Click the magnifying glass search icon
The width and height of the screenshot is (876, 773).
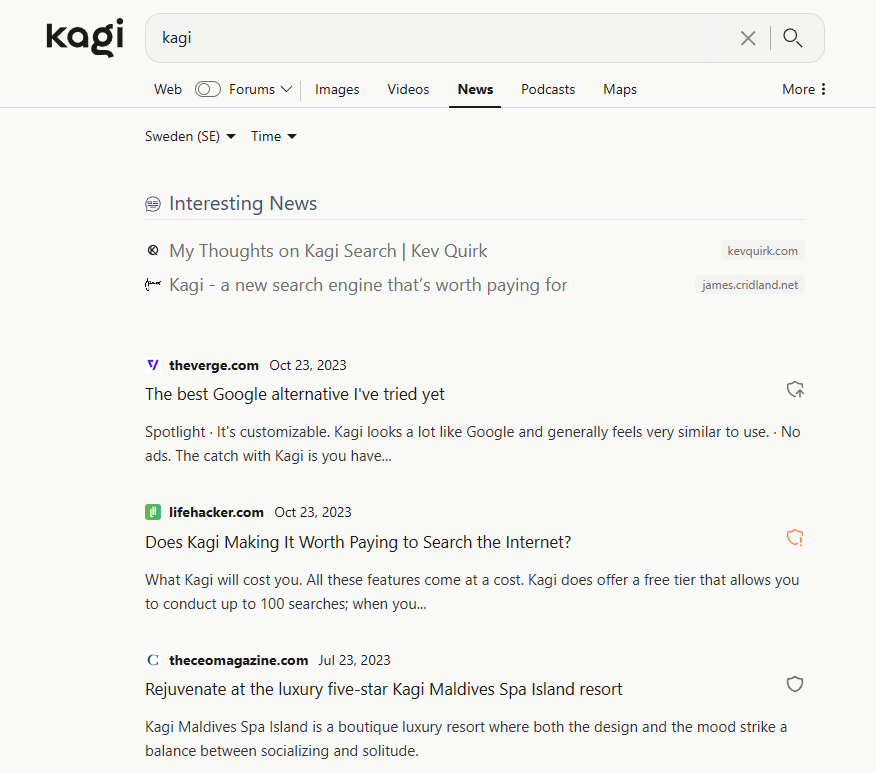[x=793, y=38]
